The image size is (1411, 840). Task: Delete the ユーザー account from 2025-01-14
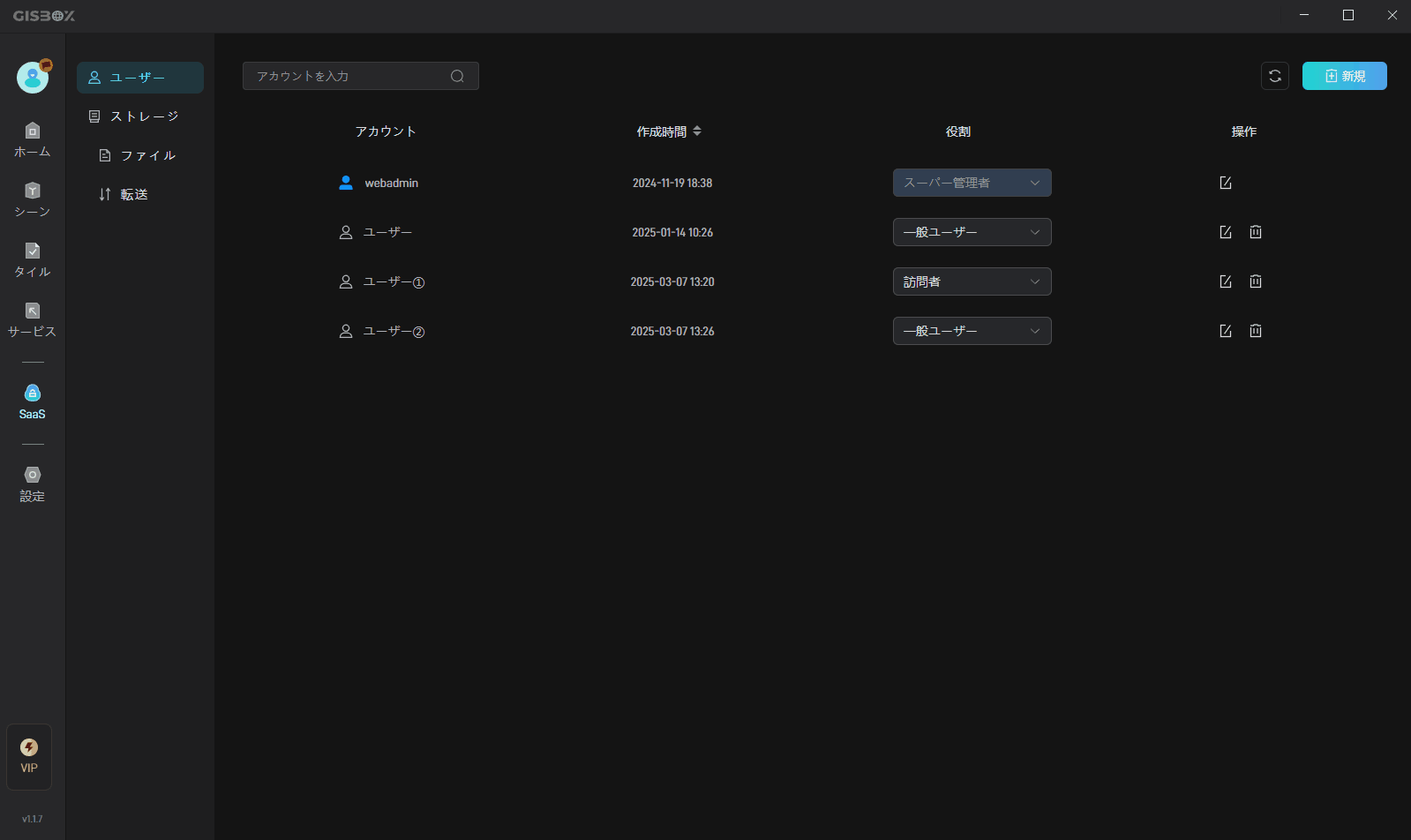(x=1256, y=232)
